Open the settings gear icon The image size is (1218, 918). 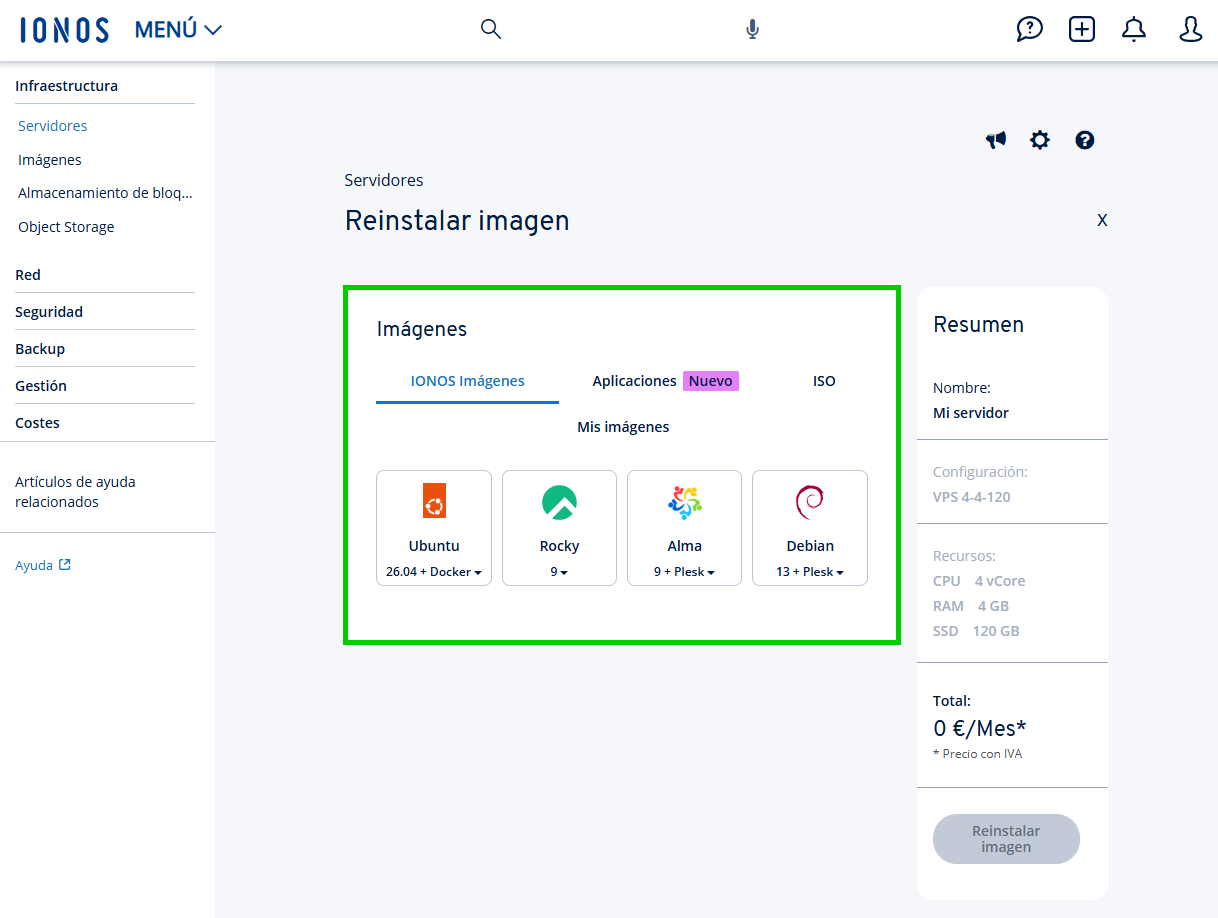click(x=1040, y=140)
